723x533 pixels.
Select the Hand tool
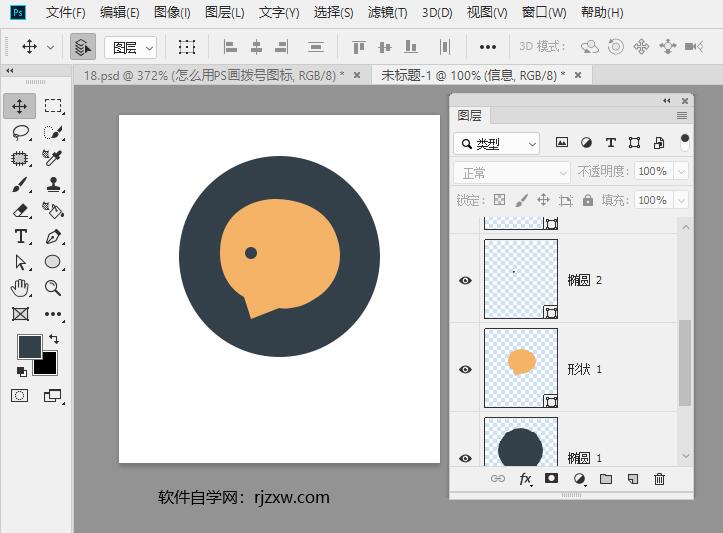pyautogui.click(x=20, y=288)
